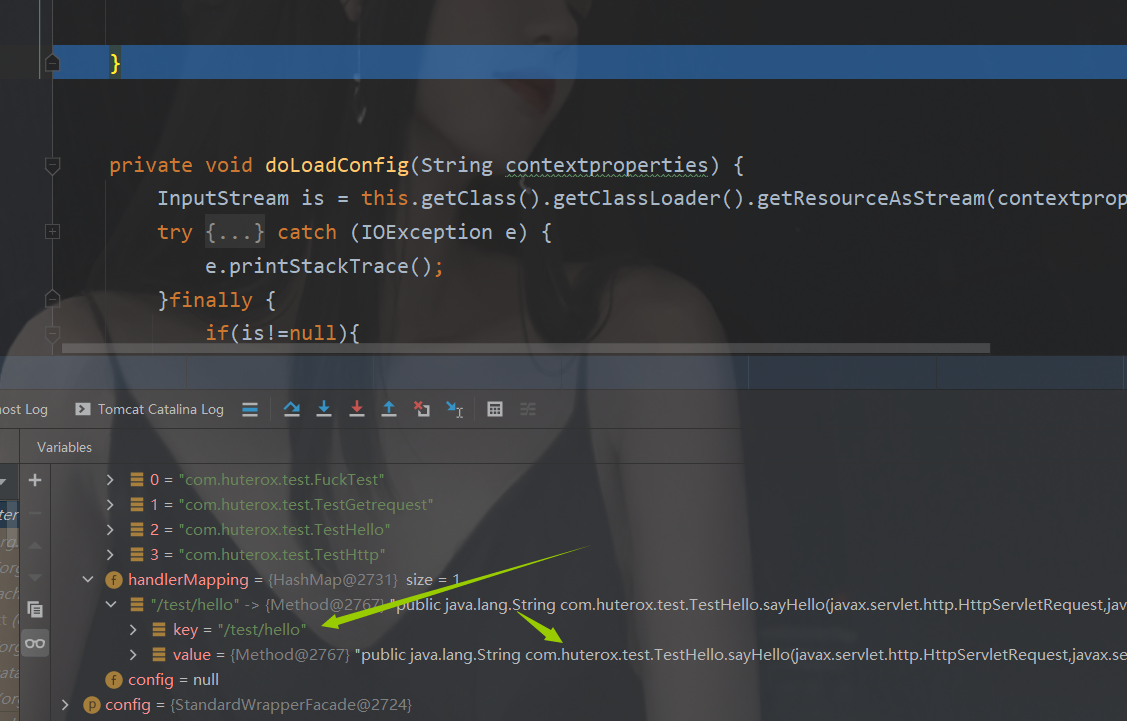The height and width of the screenshot is (721, 1127).
Task: Click getResourceAsStream call in code
Action: point(870,198)
